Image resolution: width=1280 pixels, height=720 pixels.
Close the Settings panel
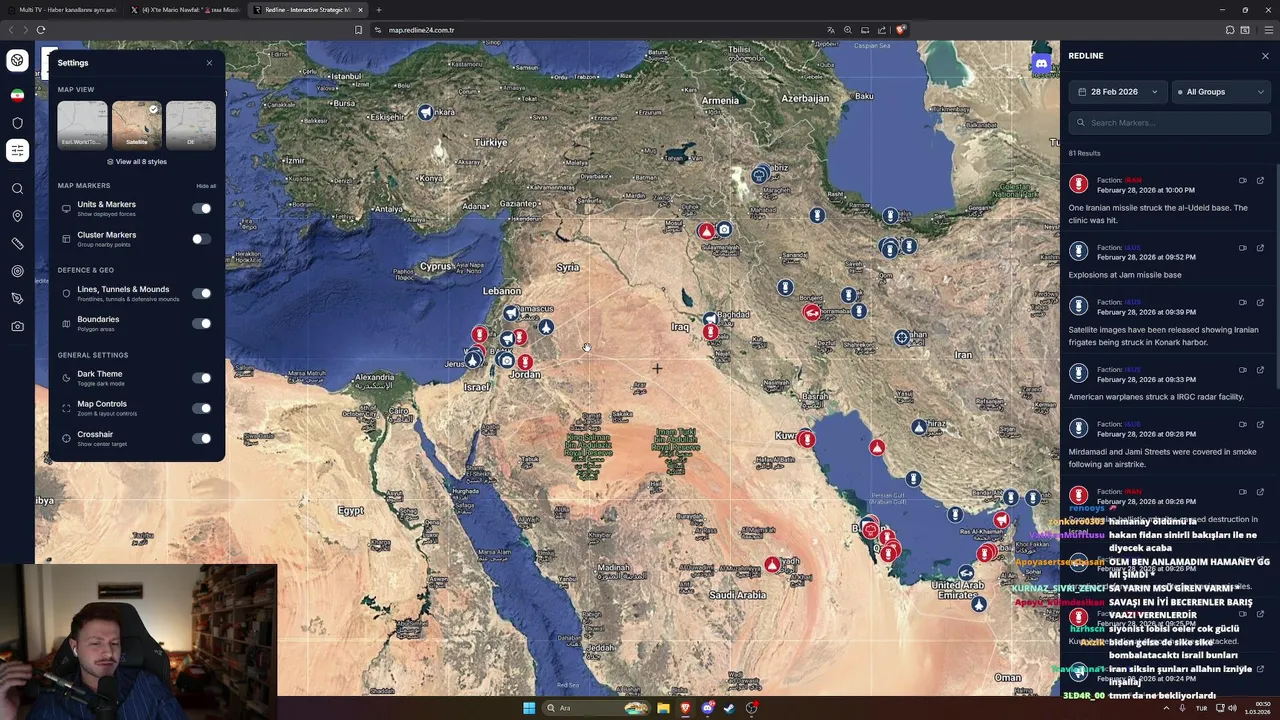click(x=209, y=63)
